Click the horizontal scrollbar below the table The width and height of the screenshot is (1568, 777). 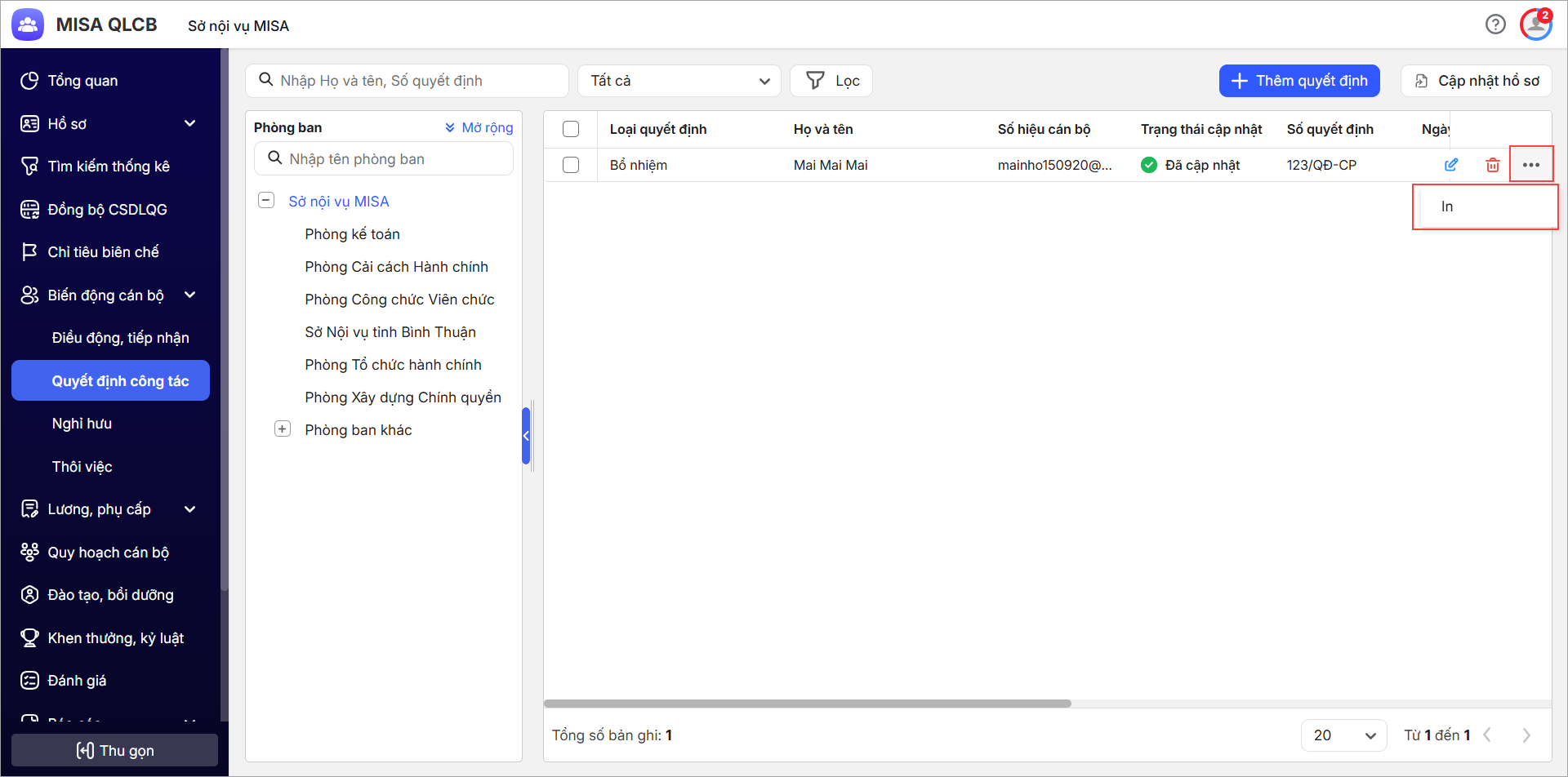pos(807,704)
